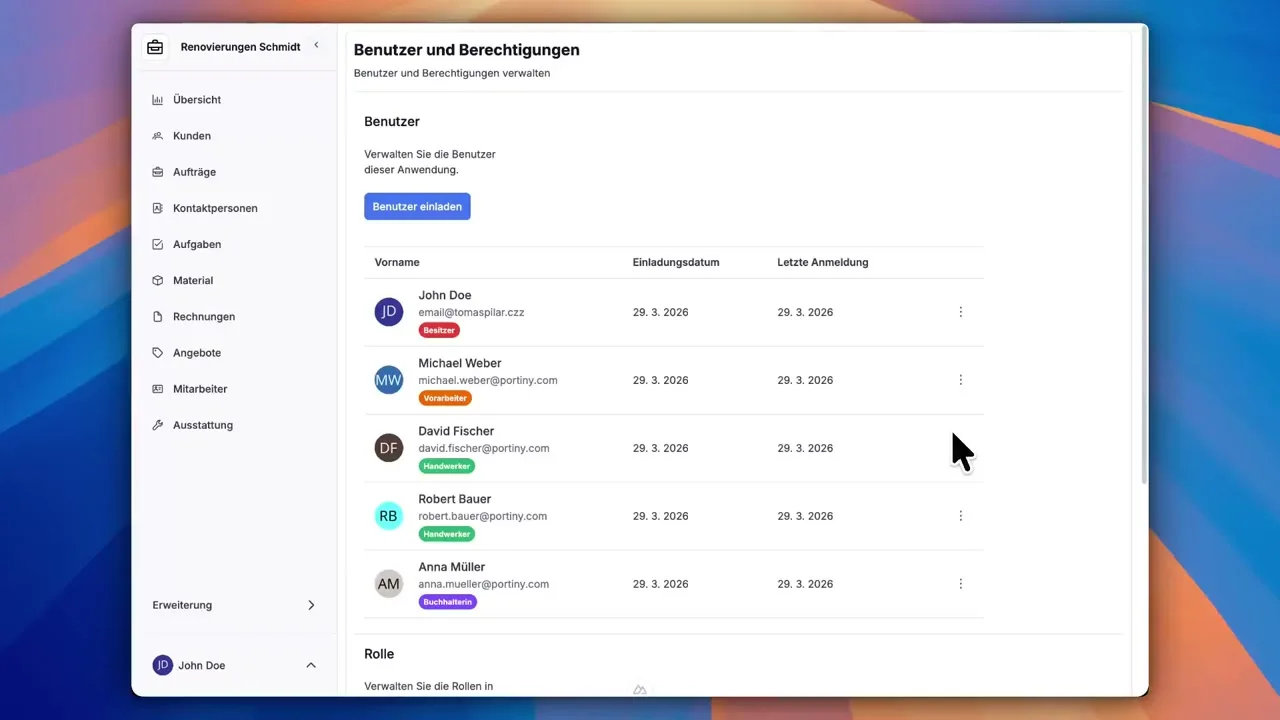The image size is (1280, 720).
Task: Collapse the sidebar with the chevron
Action: coord(316,45)
